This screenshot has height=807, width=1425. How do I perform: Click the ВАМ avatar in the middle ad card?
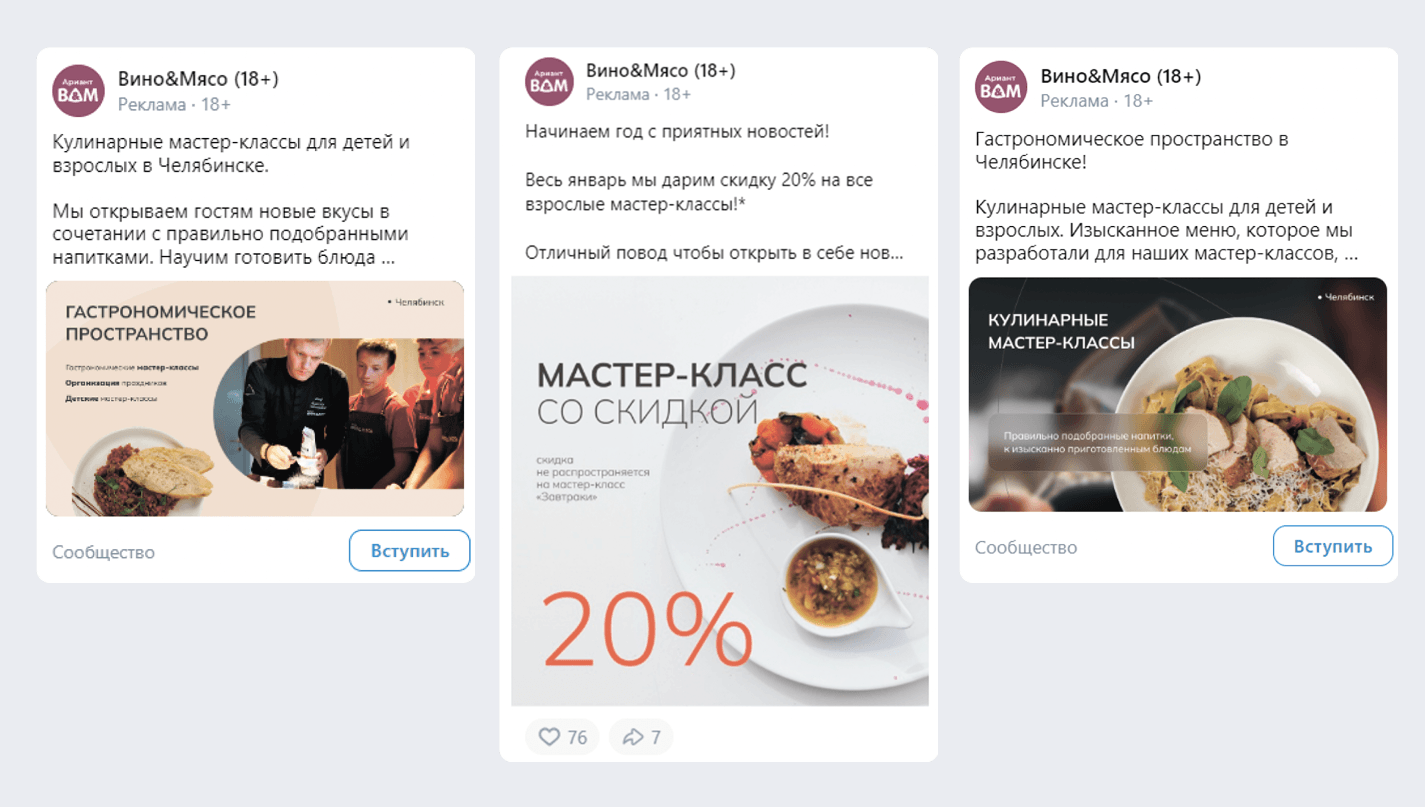click(549, 82)
